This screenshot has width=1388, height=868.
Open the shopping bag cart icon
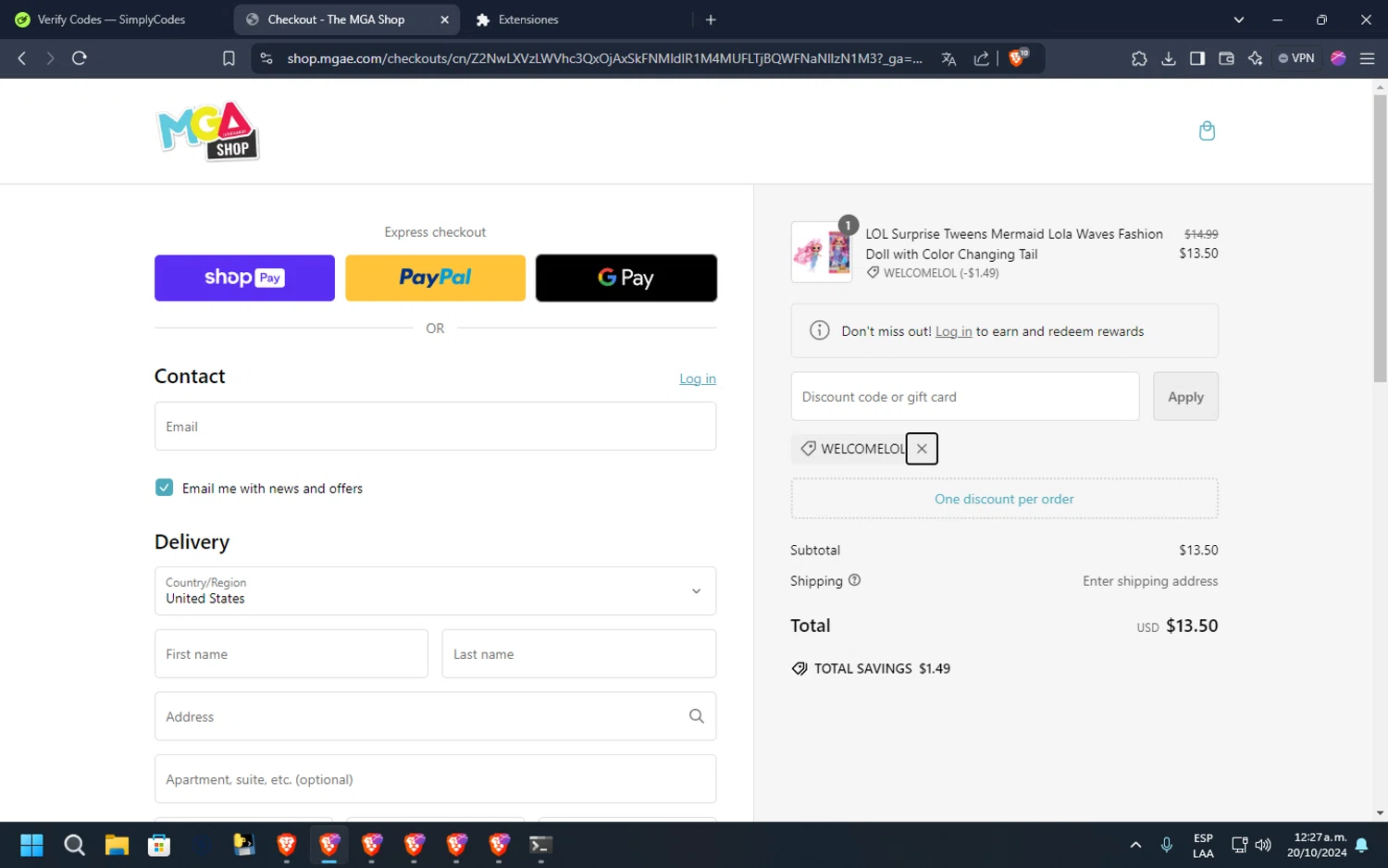point(1207,130)
